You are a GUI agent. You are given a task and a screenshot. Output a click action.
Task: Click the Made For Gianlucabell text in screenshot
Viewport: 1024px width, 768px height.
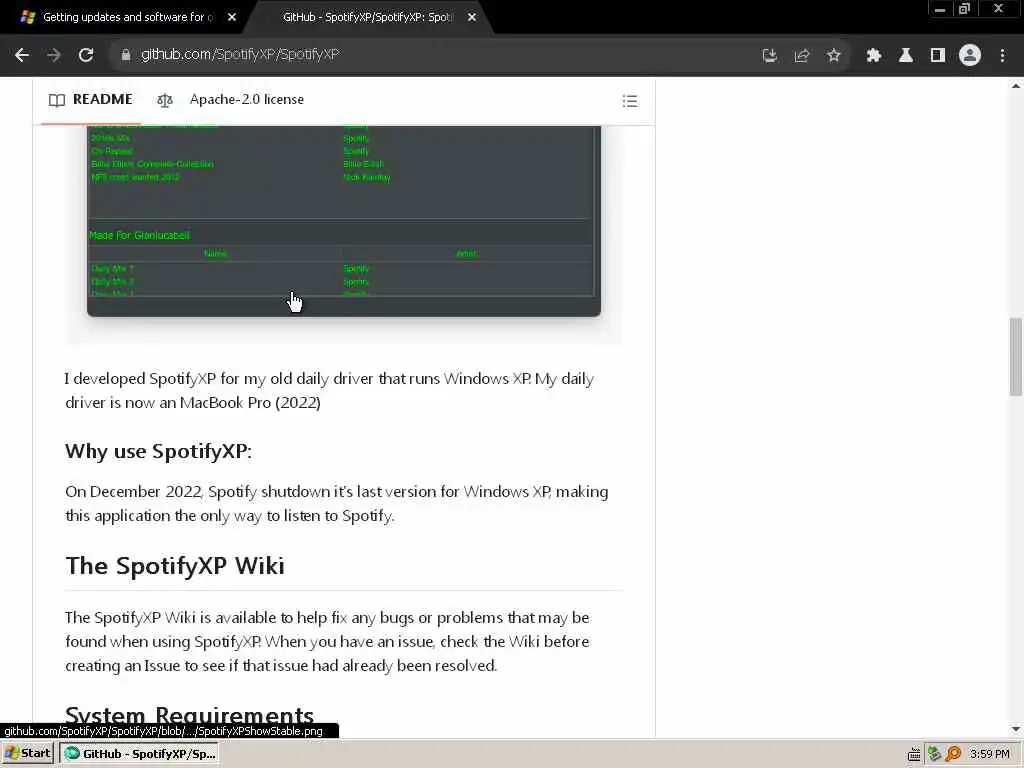[139, 235]
